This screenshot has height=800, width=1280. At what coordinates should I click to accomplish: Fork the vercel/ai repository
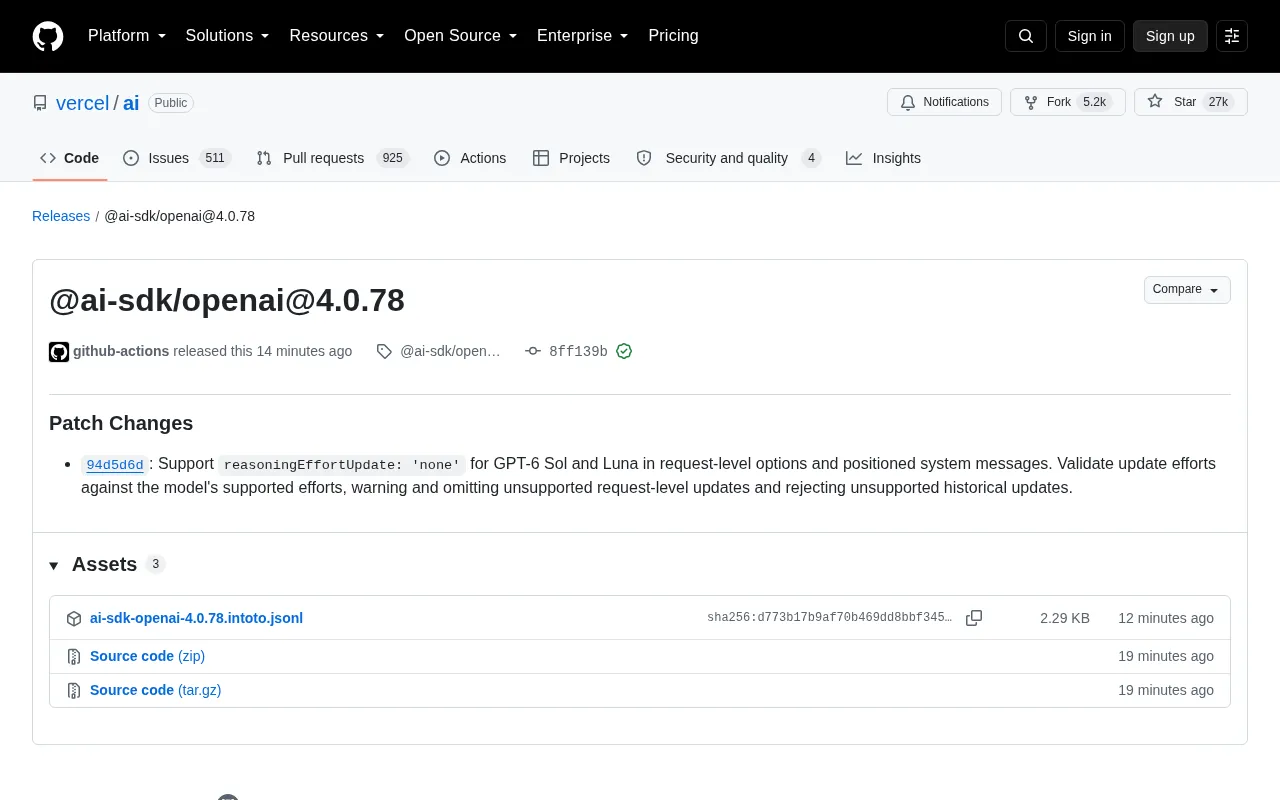(x=1068, y=102)
